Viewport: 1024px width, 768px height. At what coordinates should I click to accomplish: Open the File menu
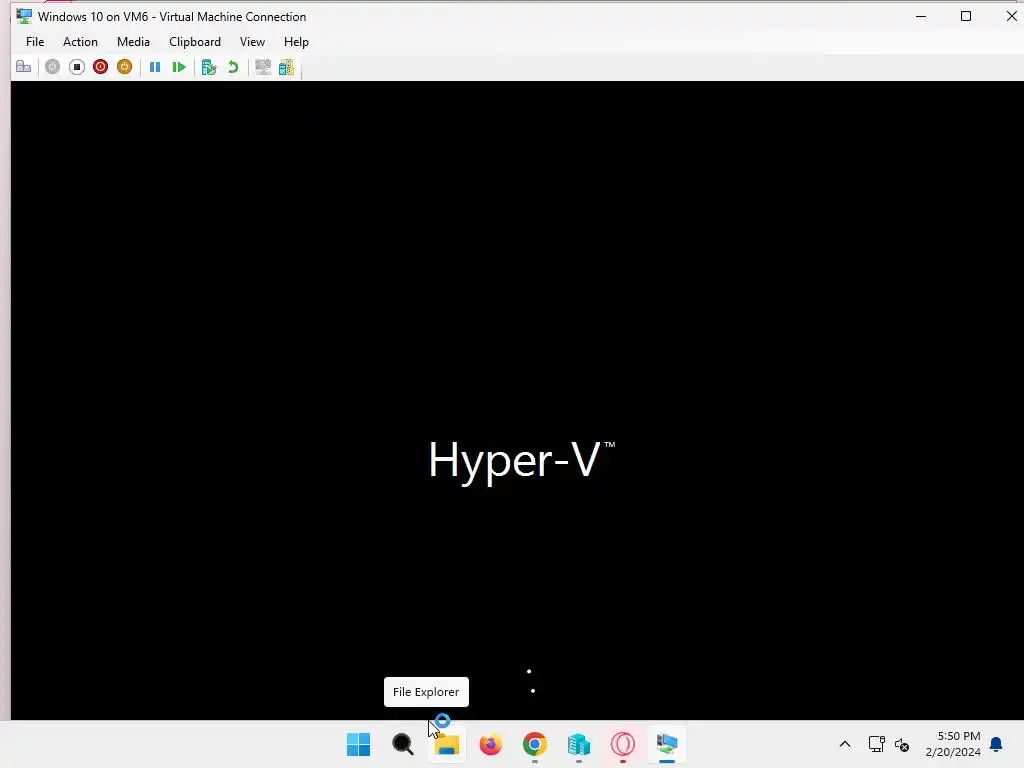(35, 42)
